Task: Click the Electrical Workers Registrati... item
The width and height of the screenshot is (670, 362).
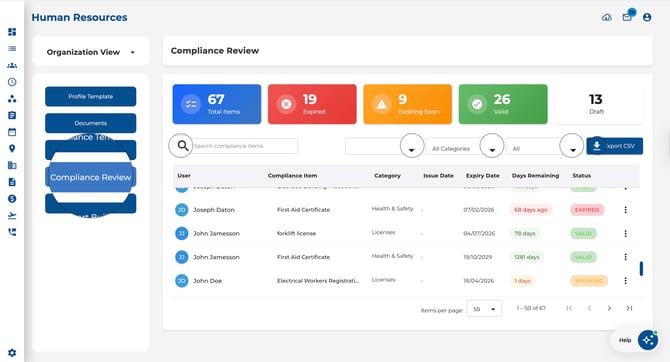Action: (x=317, y=281)
